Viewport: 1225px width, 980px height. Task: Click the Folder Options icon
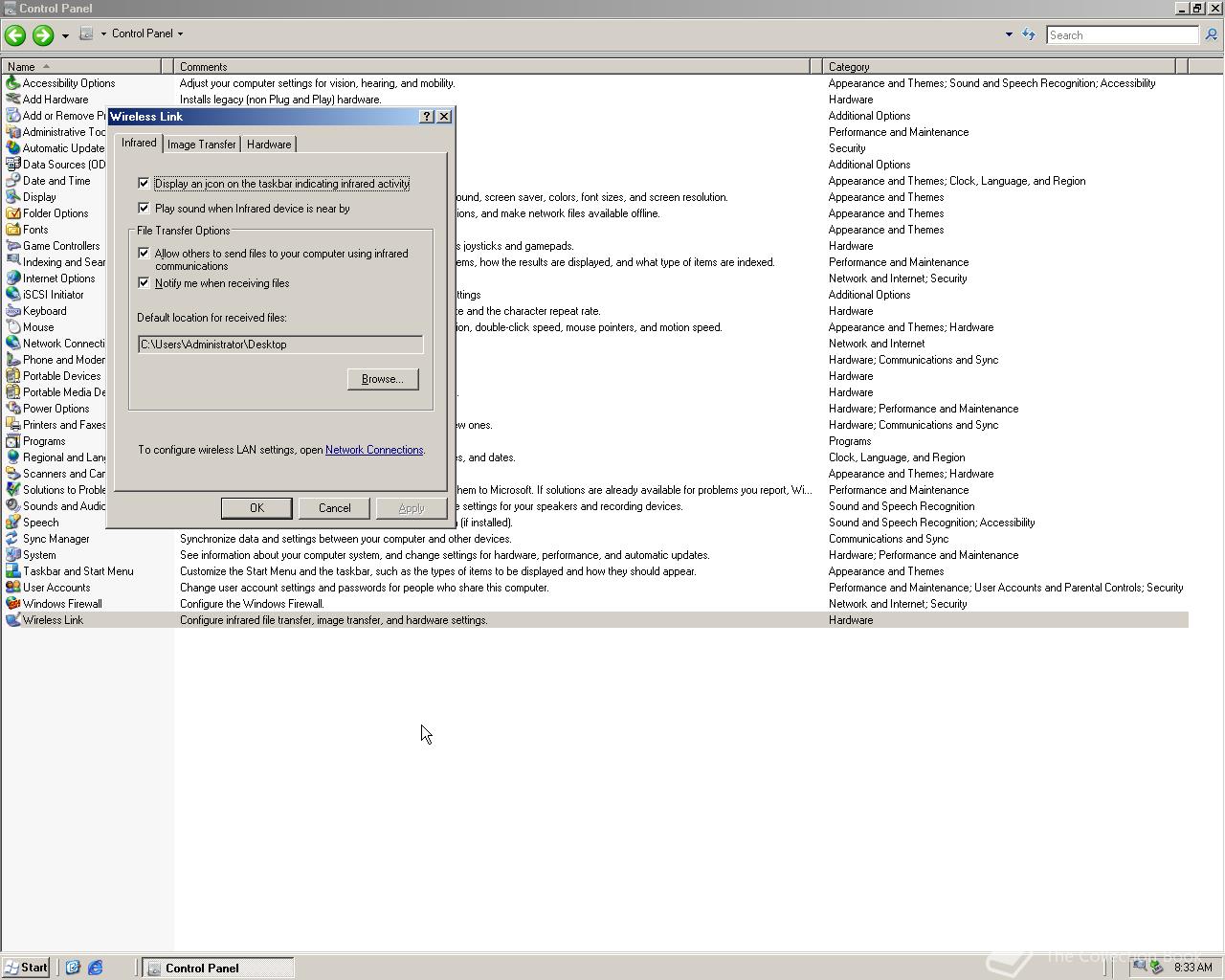[12, 213]
